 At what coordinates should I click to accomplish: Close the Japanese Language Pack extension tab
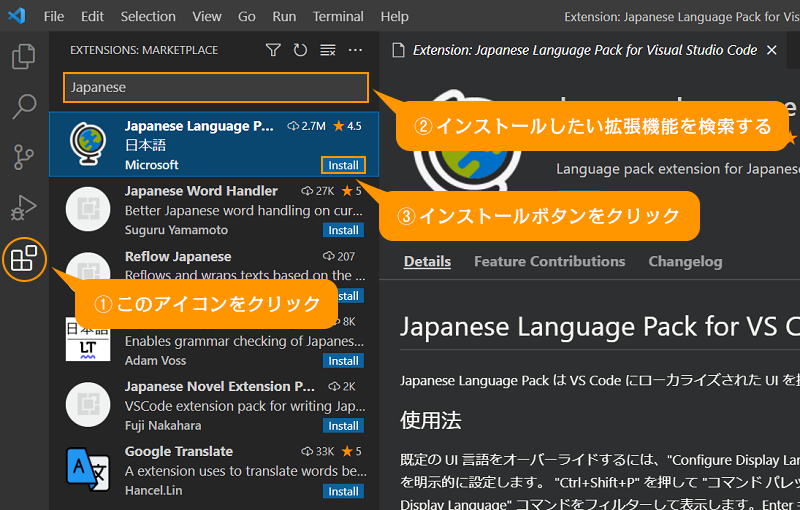tap(772, 50)
